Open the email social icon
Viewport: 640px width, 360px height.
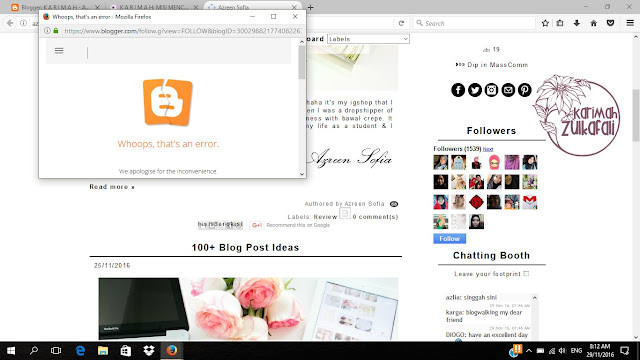point(508,90)
